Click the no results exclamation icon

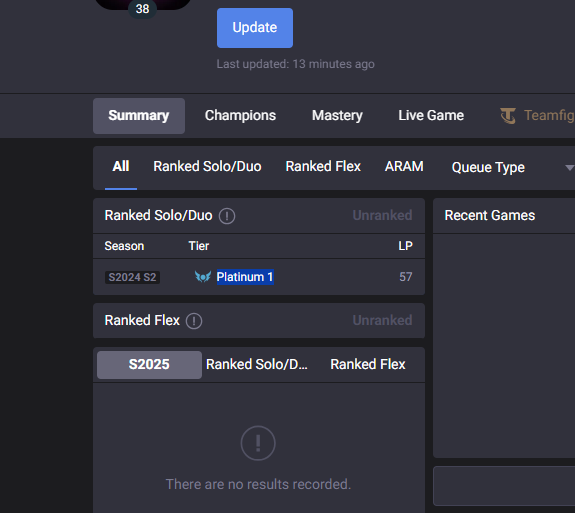[258, 443]
